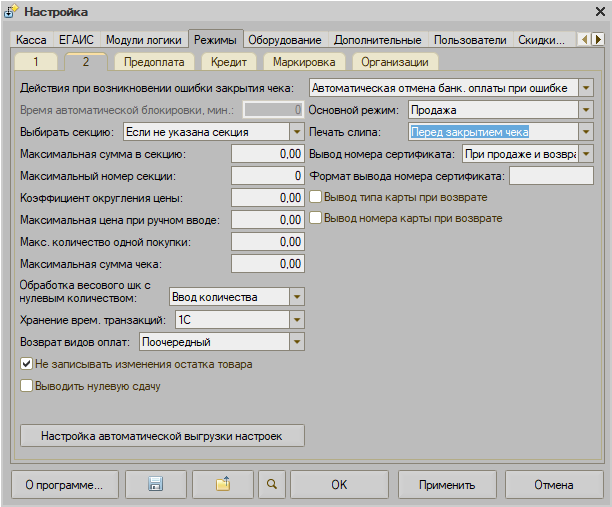Screen dimensions: 612x507
Task: Close the Настройка window
Action: point(597,11)
